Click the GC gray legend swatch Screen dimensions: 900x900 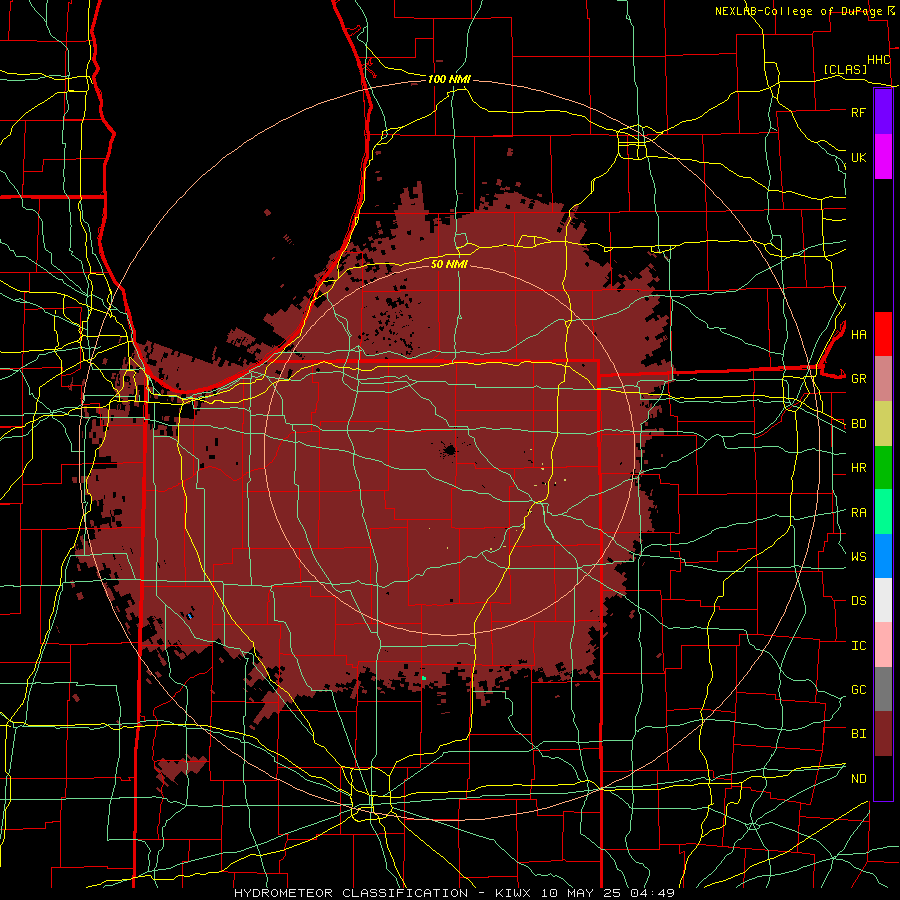pyautogui.click(x=883, y=689)
